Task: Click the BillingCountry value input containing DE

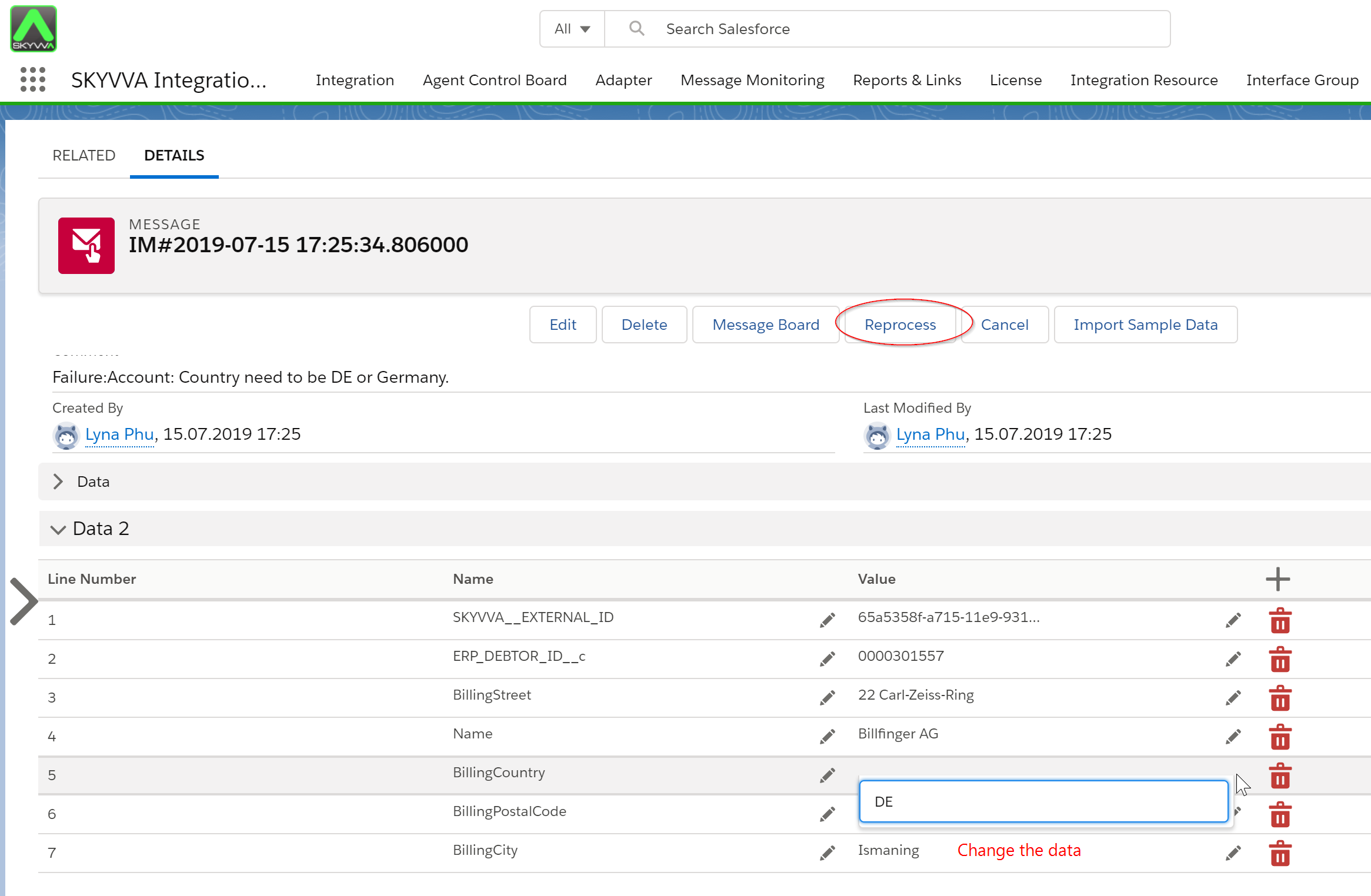Action: (x=1043, y=801)
